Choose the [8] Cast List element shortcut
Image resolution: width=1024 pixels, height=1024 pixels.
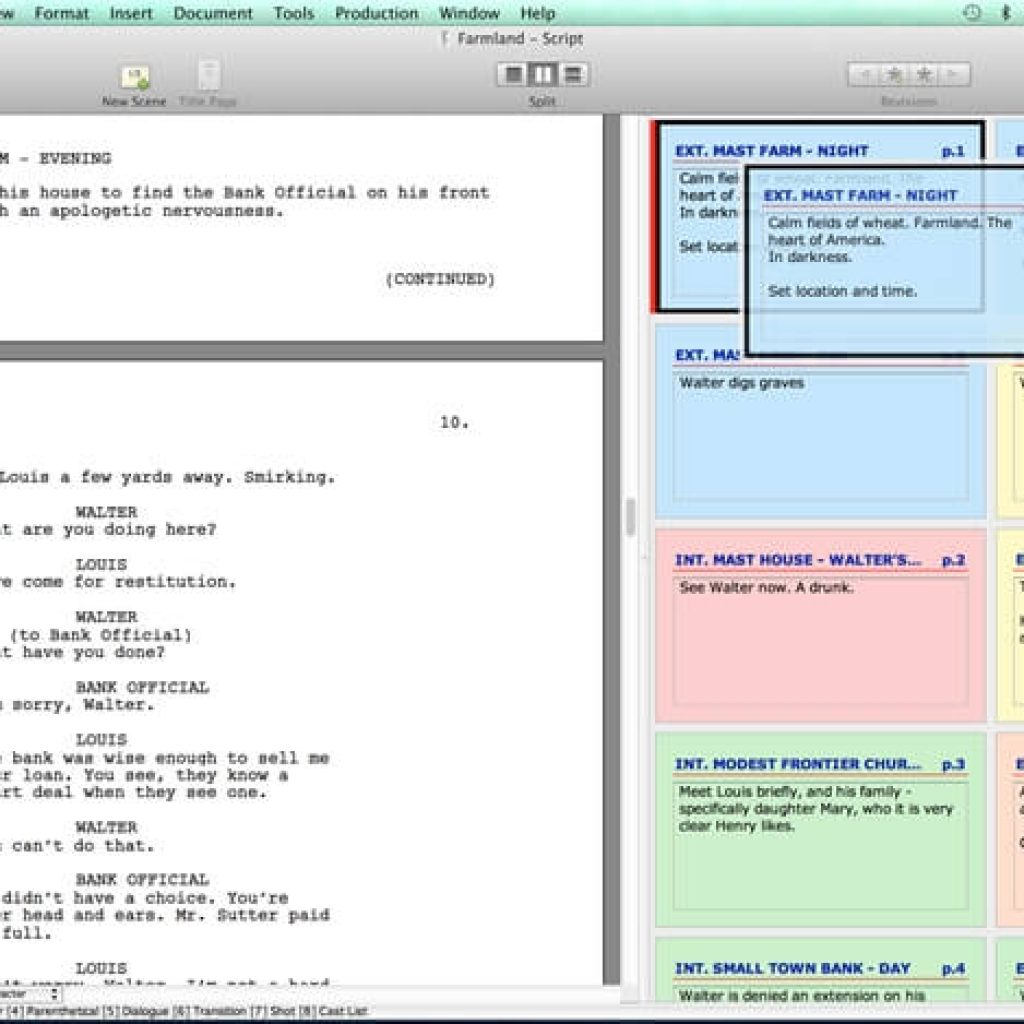coord(333,1011)
